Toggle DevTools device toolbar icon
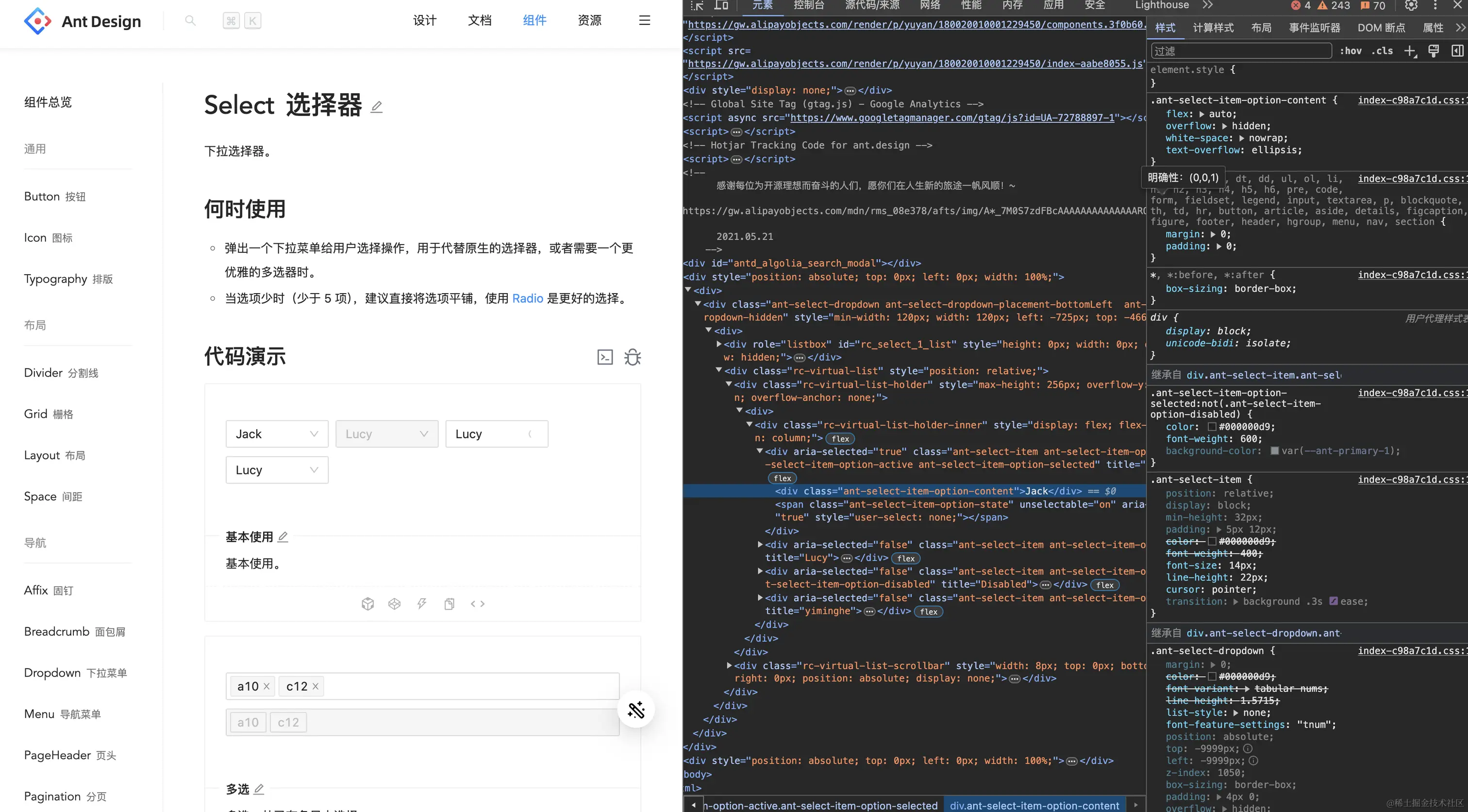Viewport: 1468px width, 812px height. pyautogui.click(x=721, y=6)
